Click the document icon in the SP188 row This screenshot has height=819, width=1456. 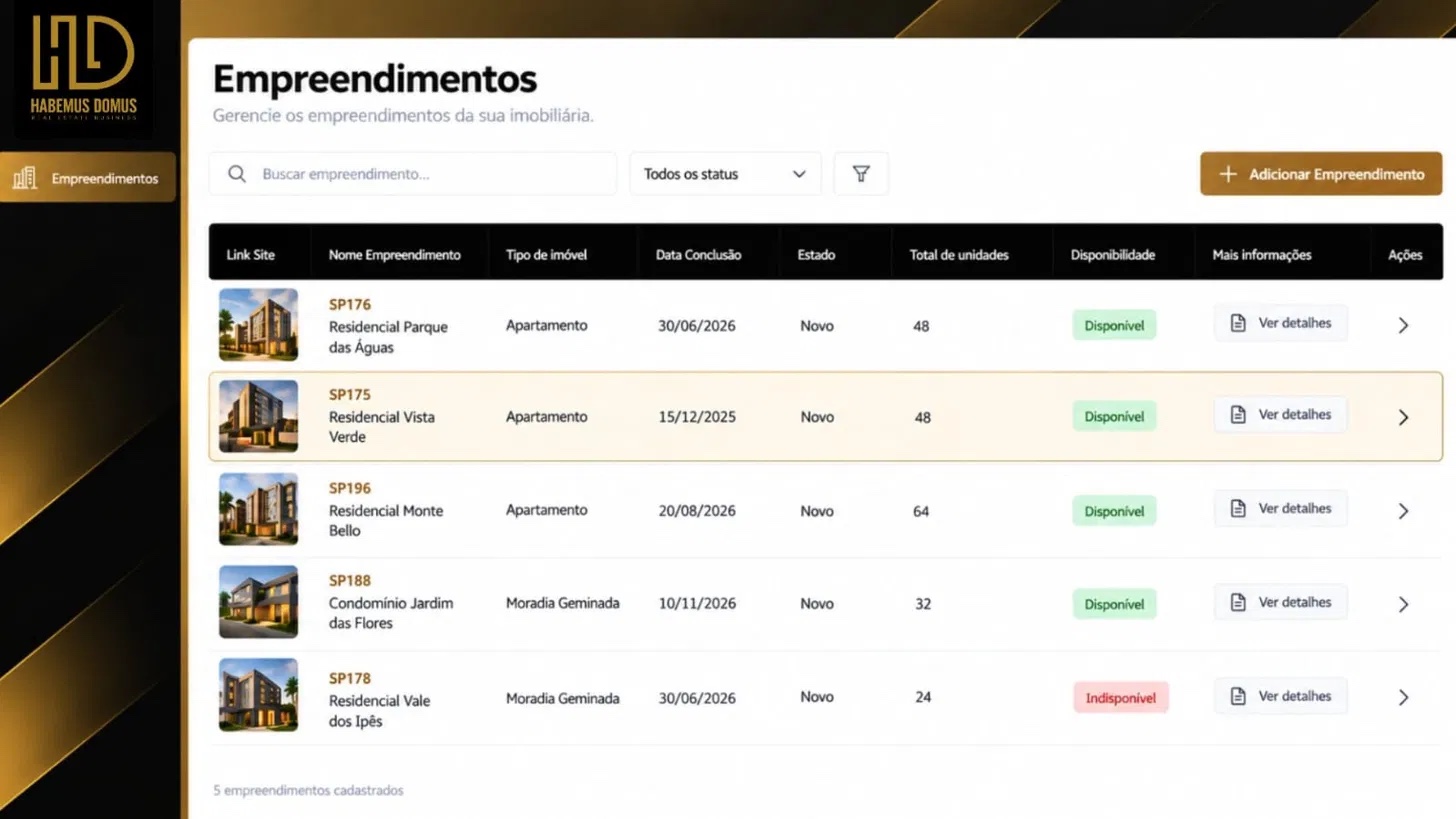click(x=1238, y=602)
